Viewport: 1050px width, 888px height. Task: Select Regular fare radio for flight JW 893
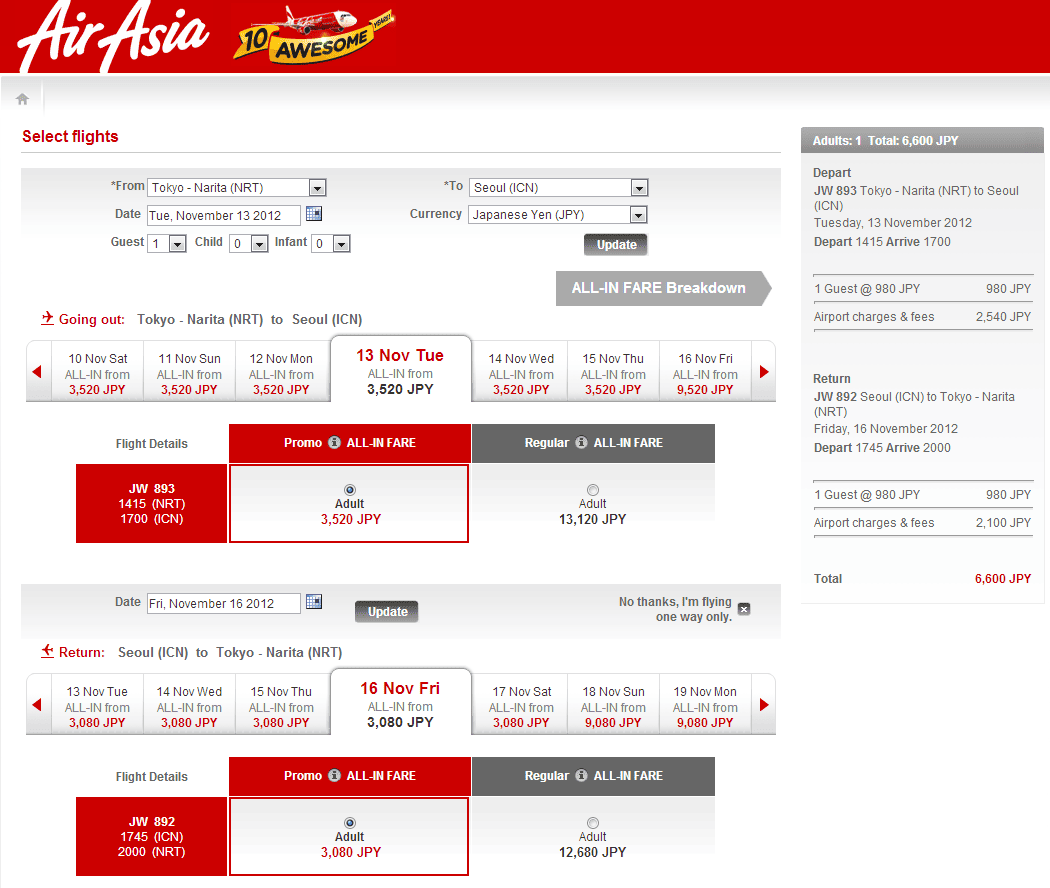[x=593, y=489]
